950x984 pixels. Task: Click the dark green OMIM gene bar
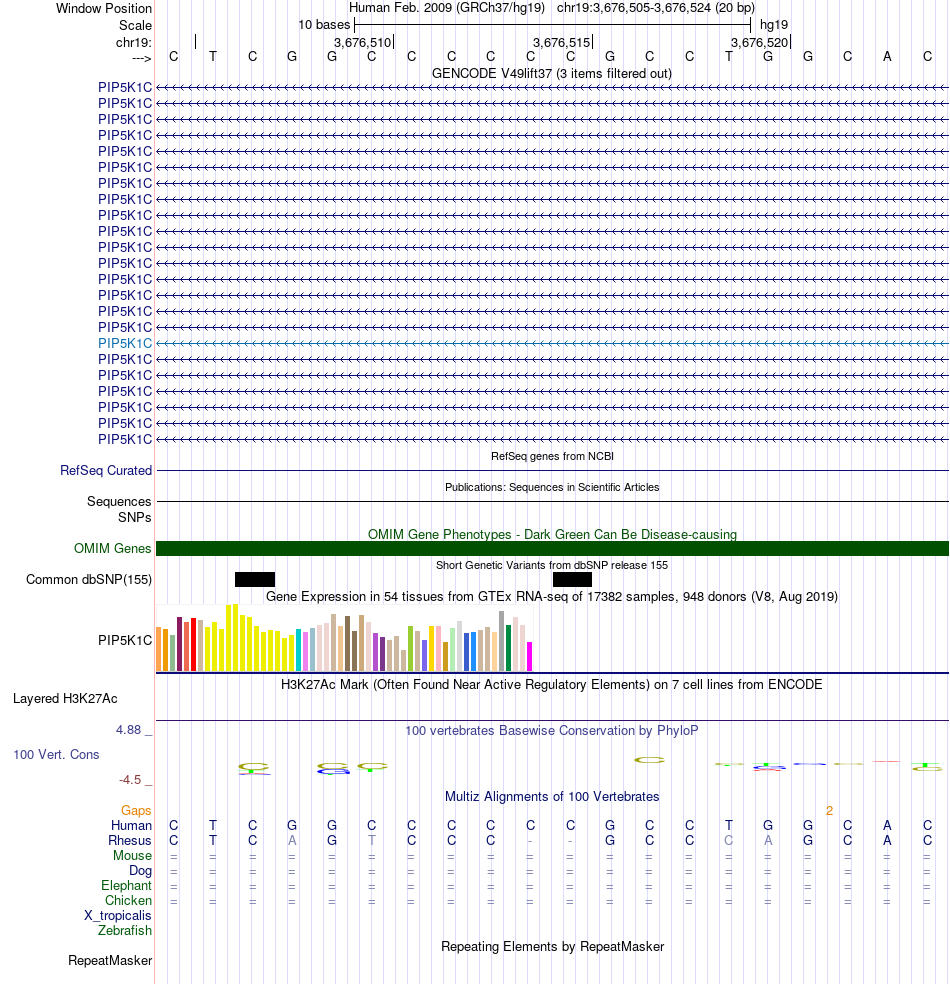click(x=552, y=548)
